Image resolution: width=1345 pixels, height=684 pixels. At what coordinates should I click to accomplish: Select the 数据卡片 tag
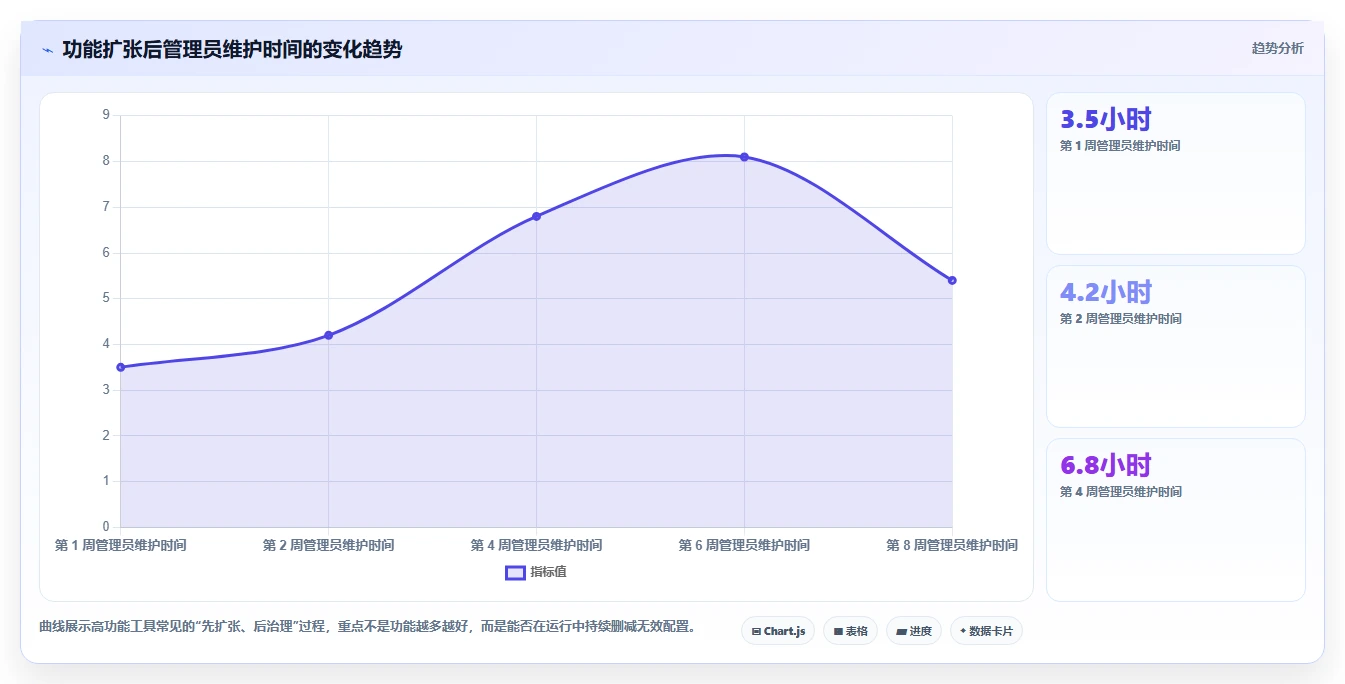coord(986,631)
